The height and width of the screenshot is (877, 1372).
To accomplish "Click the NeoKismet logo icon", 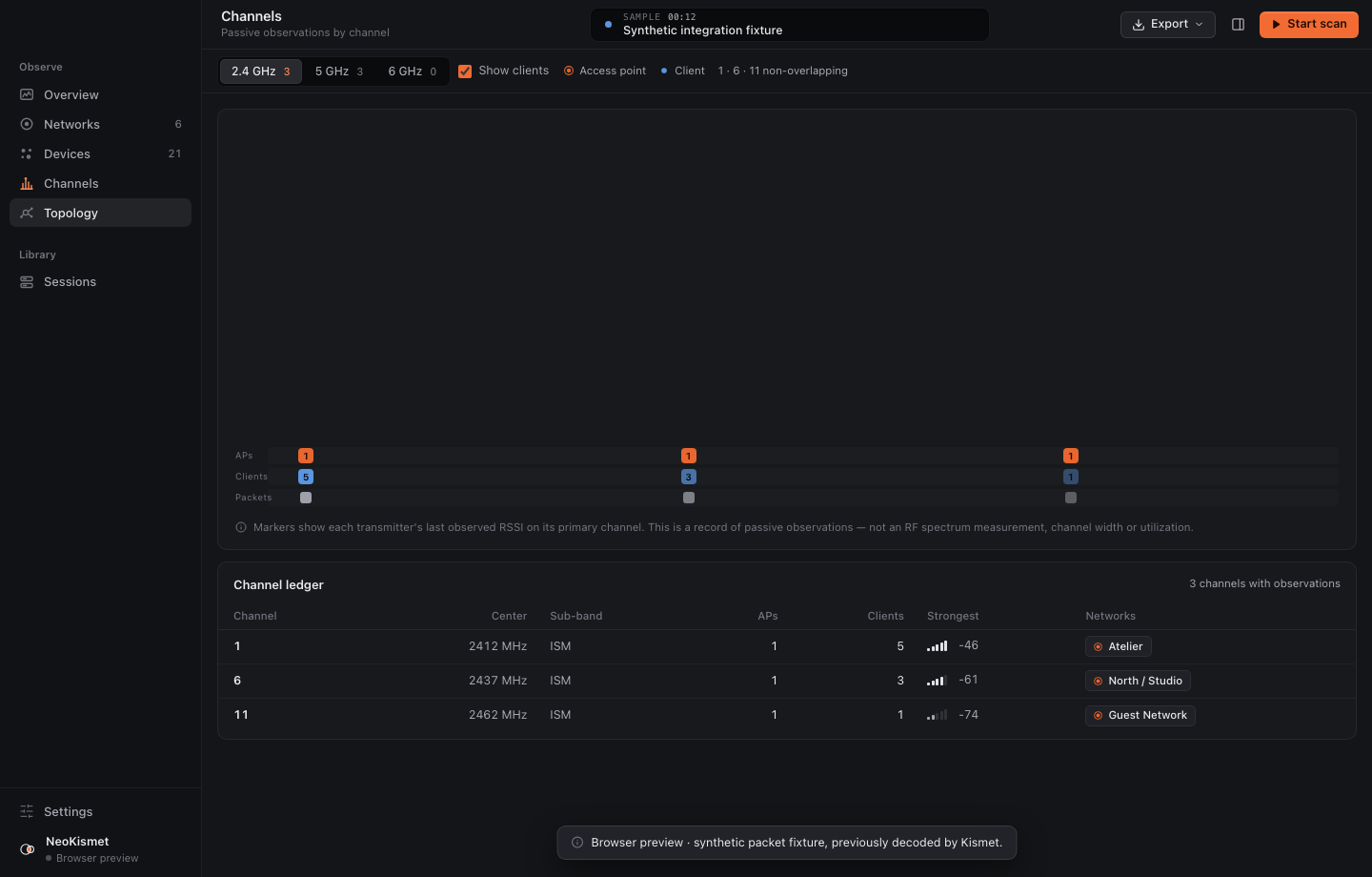I will [27, 849].
